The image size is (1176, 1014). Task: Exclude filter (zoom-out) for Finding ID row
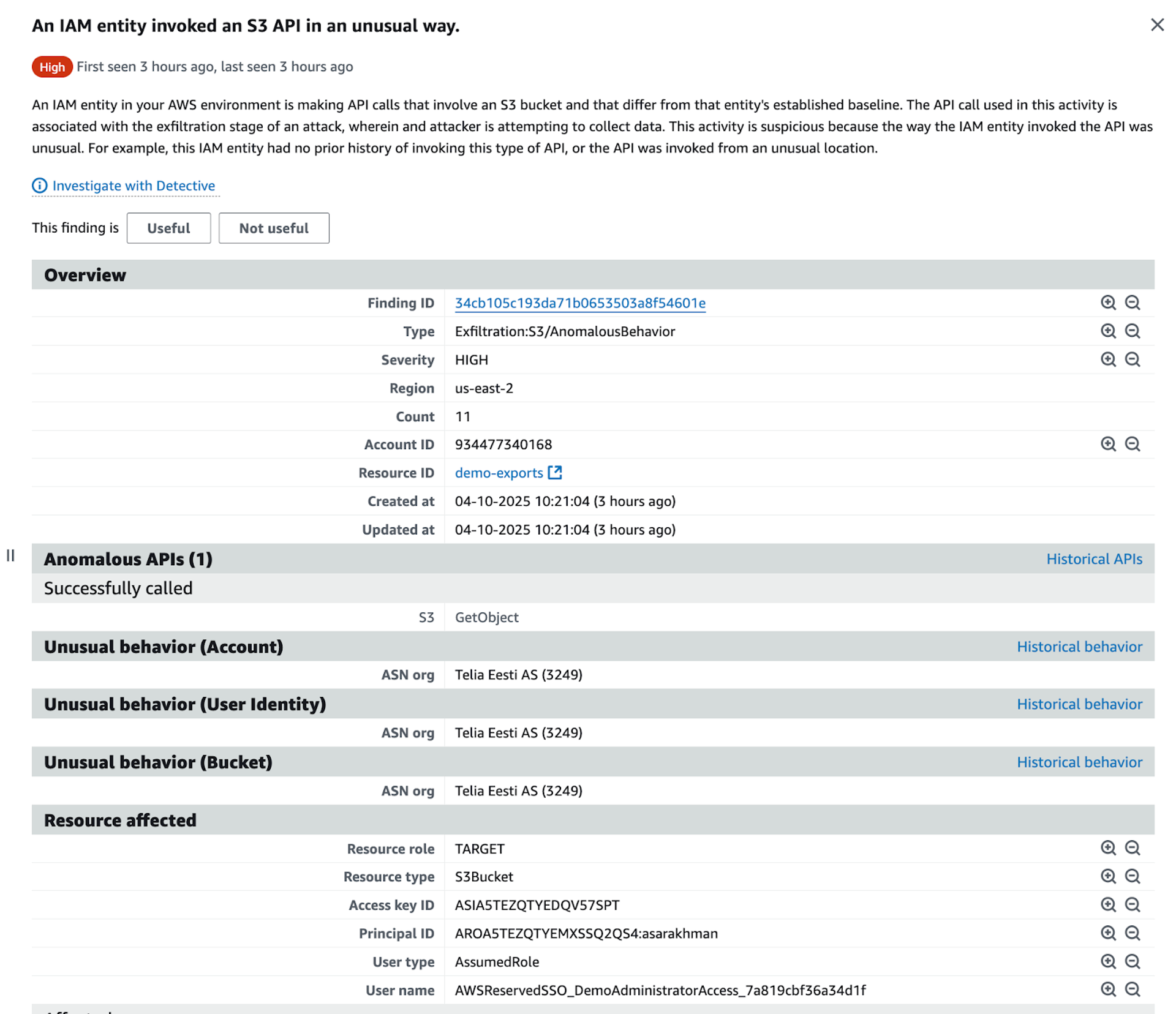pos(1133,302)
